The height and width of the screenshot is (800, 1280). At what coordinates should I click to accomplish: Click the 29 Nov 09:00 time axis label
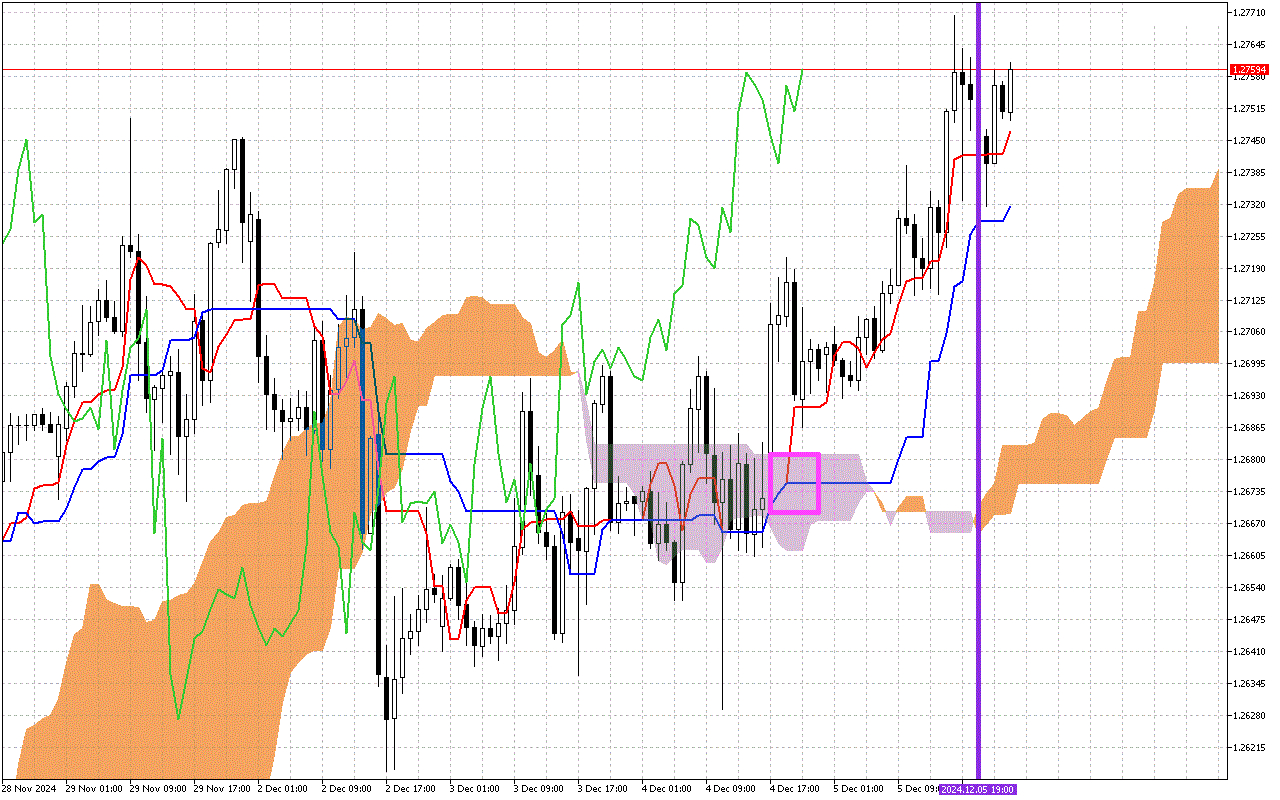[x=159, y=789]
